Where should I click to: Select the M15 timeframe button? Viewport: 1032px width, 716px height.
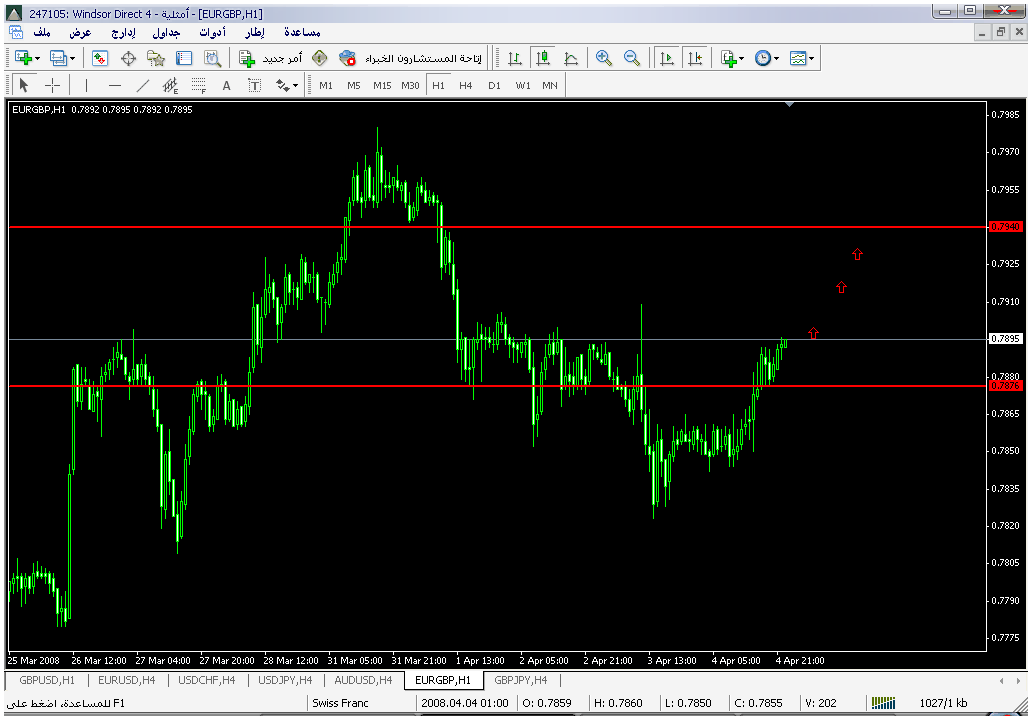coord(382,86)
